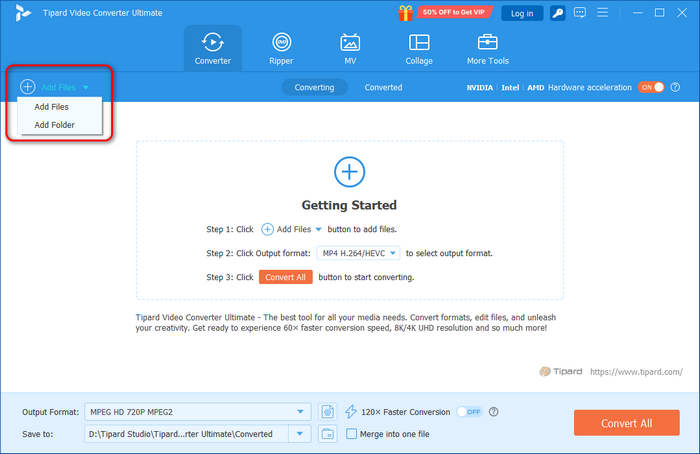The width and height of the screenshot is (700, 454).
Task: Open the feedback chat icon
Action: pos(580,12)
